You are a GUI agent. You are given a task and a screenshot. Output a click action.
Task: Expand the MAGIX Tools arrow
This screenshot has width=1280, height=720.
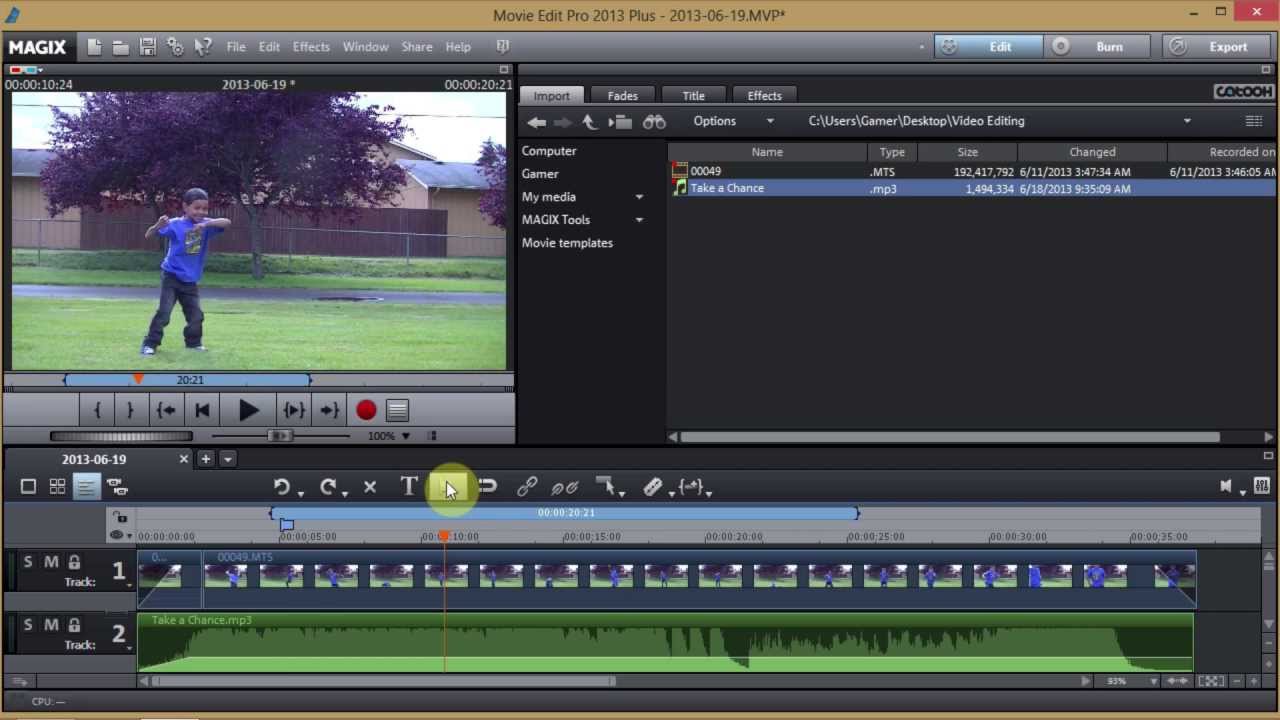point(639,220)
